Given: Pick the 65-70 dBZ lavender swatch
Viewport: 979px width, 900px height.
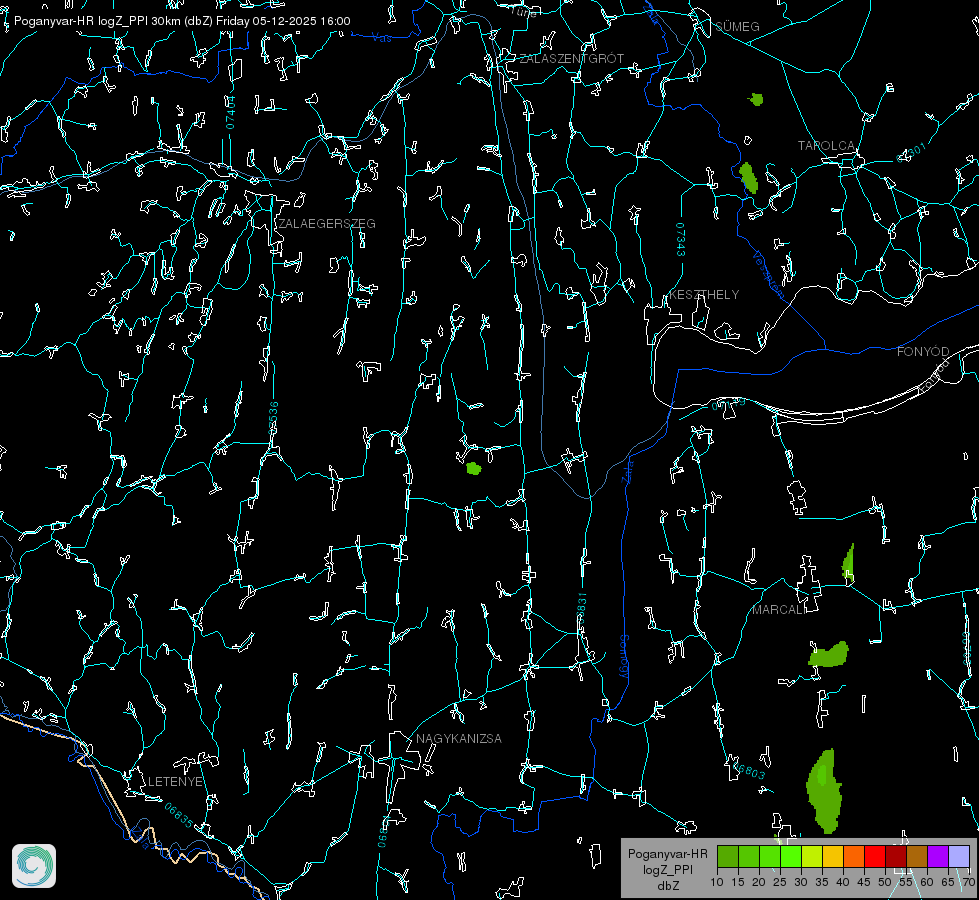Looking at the screenshot, I should 959,856.
